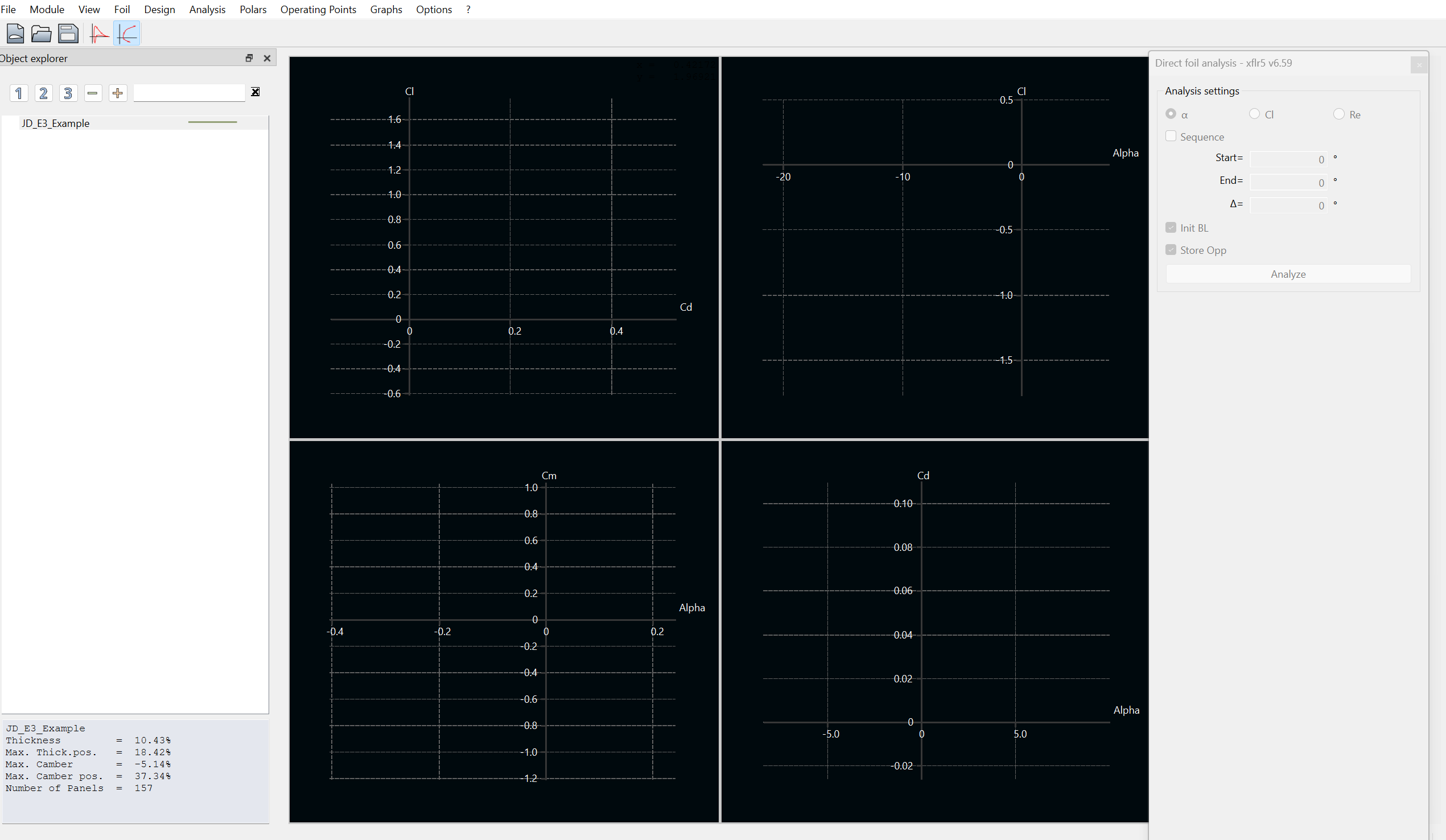Expand tree with plus icon
The height and width of the screenshot is (840, 1446).
[x=118, y=93]
